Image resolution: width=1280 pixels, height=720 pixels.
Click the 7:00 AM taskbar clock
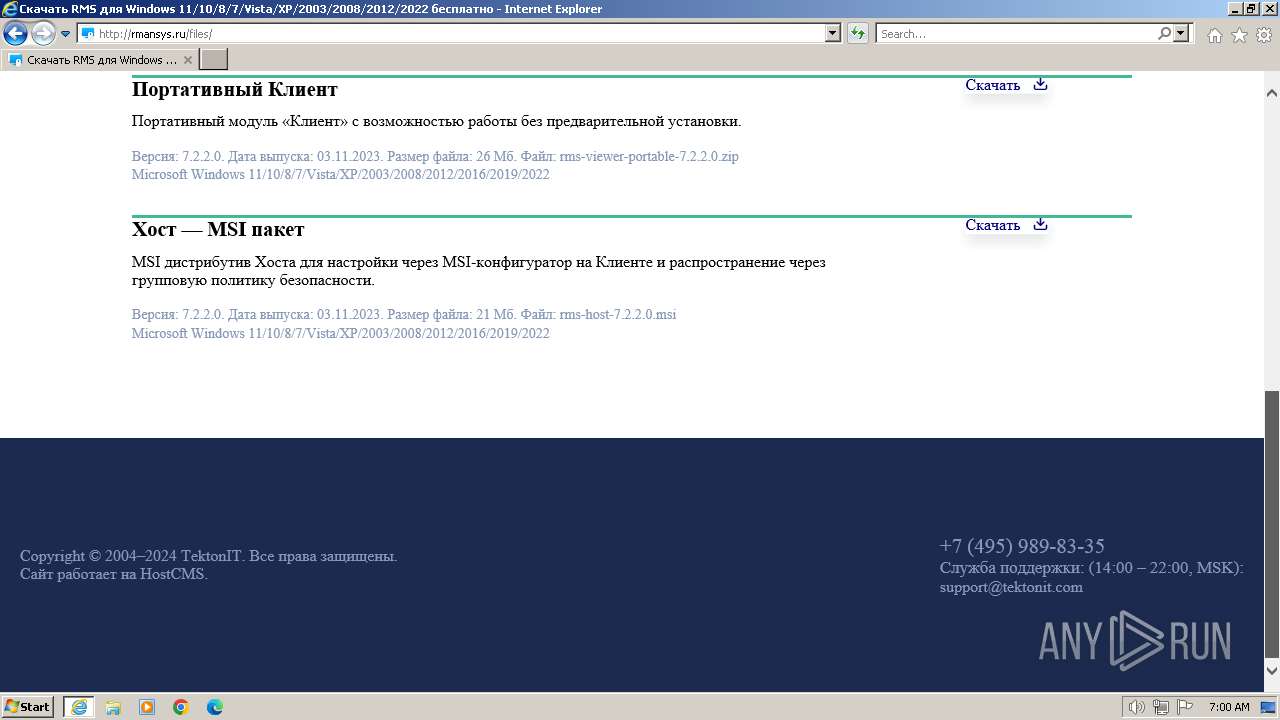point(1229,707)
